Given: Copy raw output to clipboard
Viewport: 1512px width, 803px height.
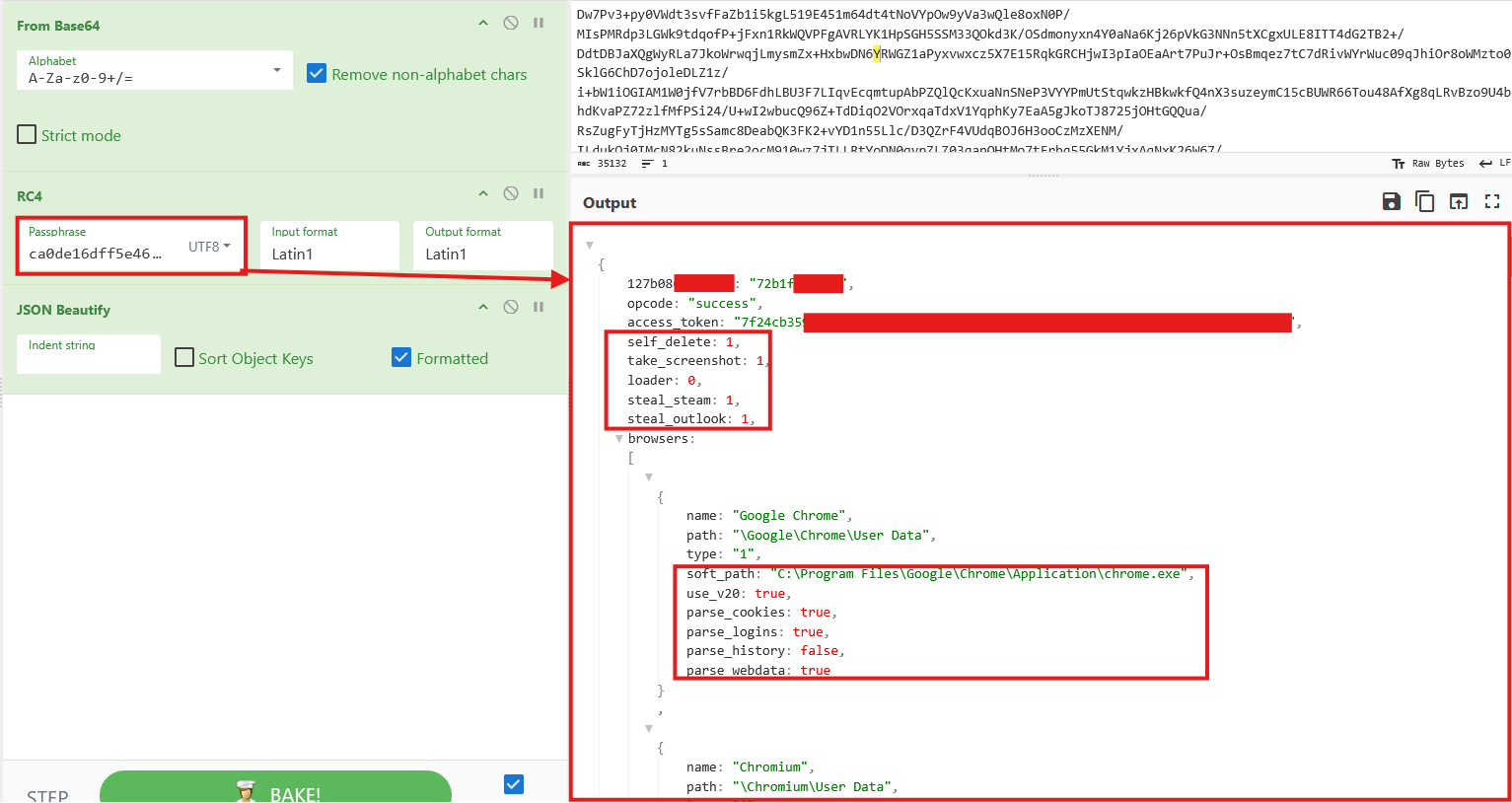Looking at the screenshot, I should click(1424, 202).
